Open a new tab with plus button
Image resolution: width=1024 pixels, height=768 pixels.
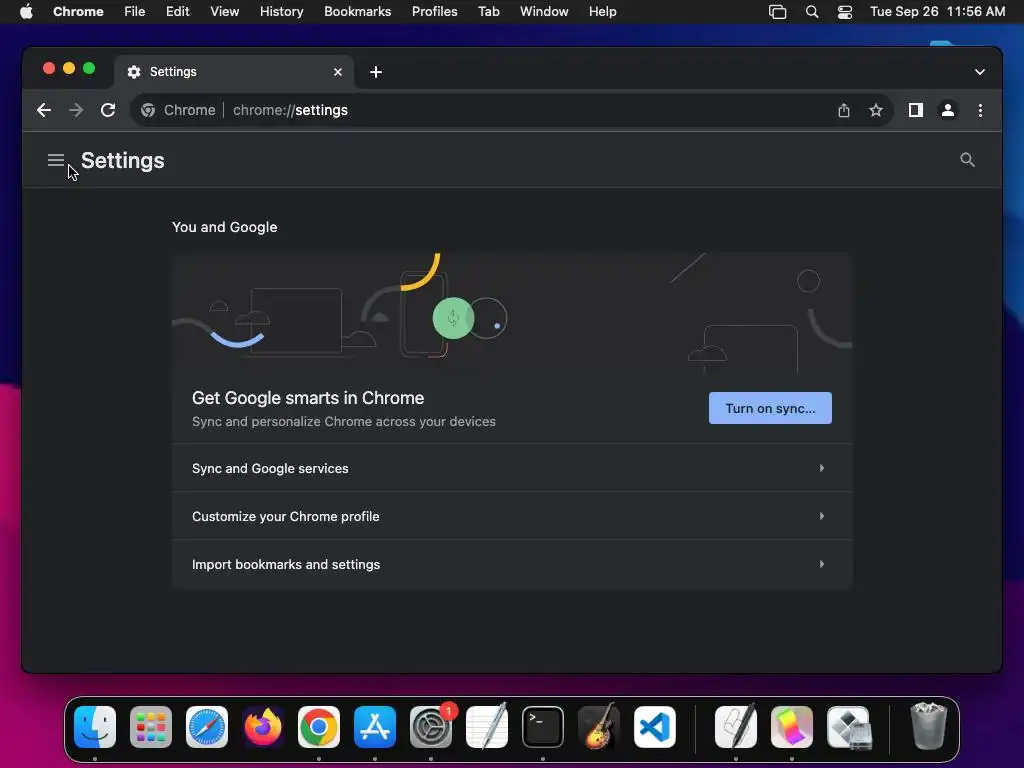pyautogui.click(x=376, y=72)
